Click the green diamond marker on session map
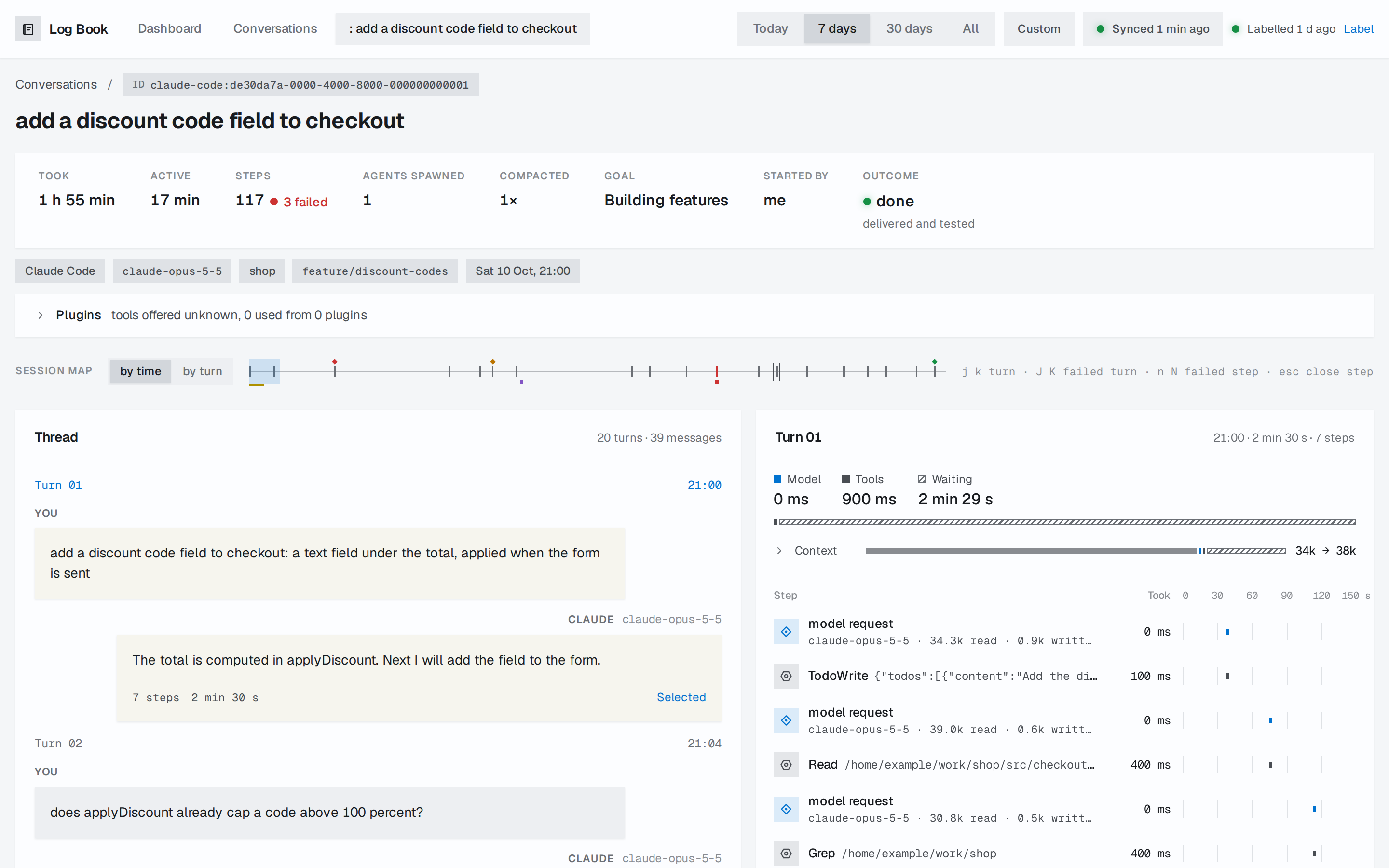 (934, 362)
